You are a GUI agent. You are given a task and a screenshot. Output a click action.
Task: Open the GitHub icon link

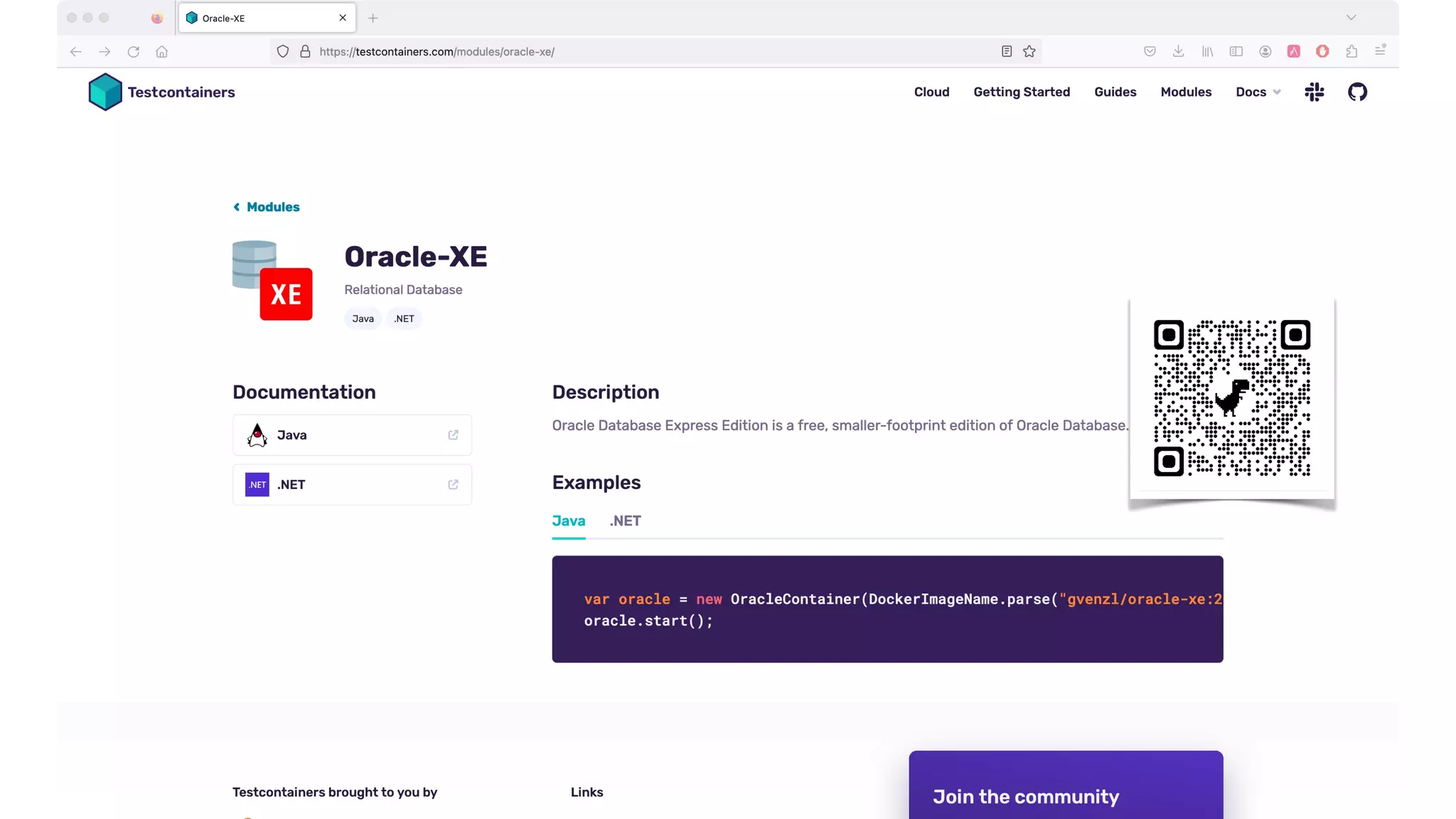click(1357, 92)
